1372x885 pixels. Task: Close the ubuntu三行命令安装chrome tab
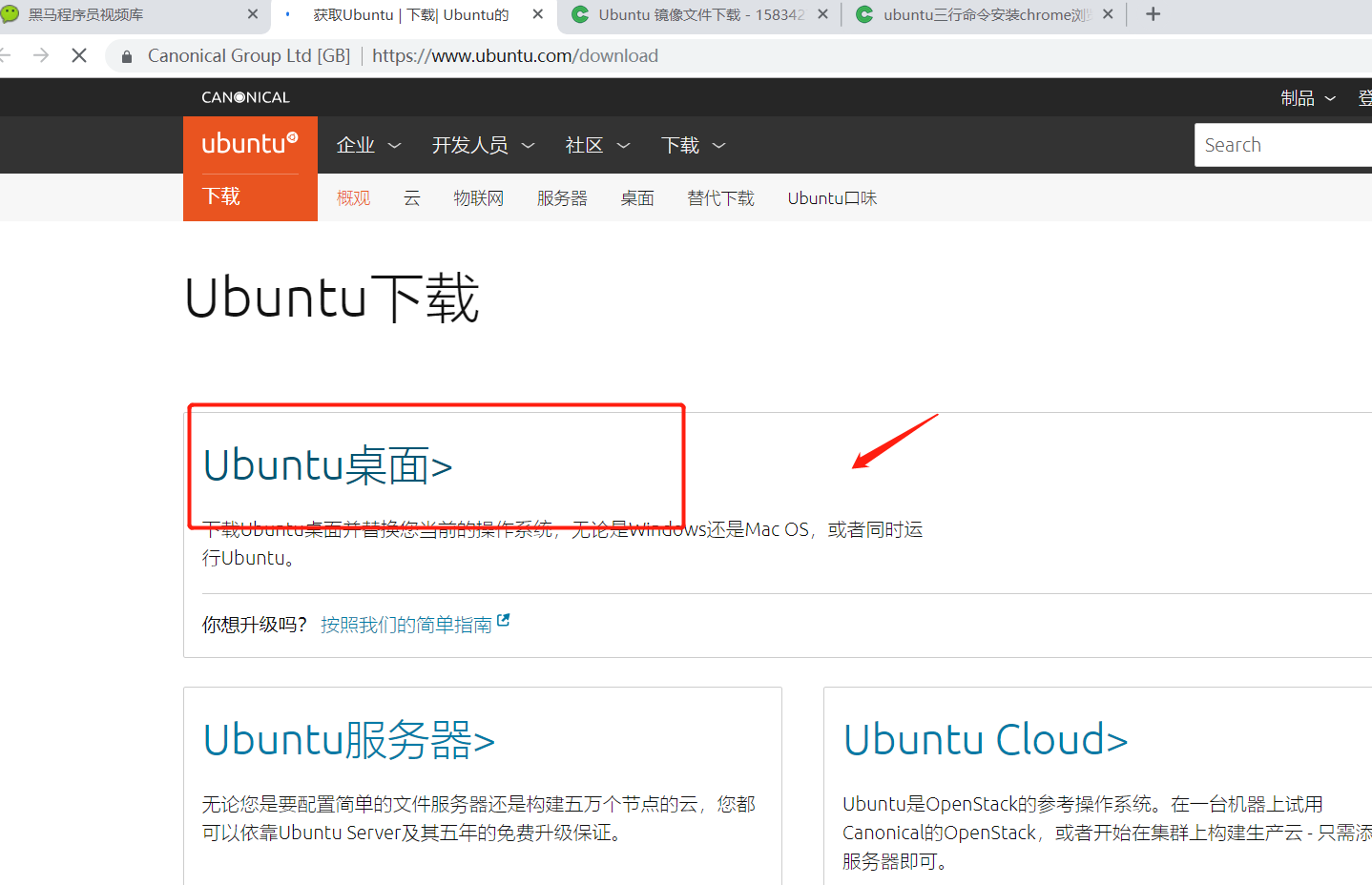[1108, 14]
